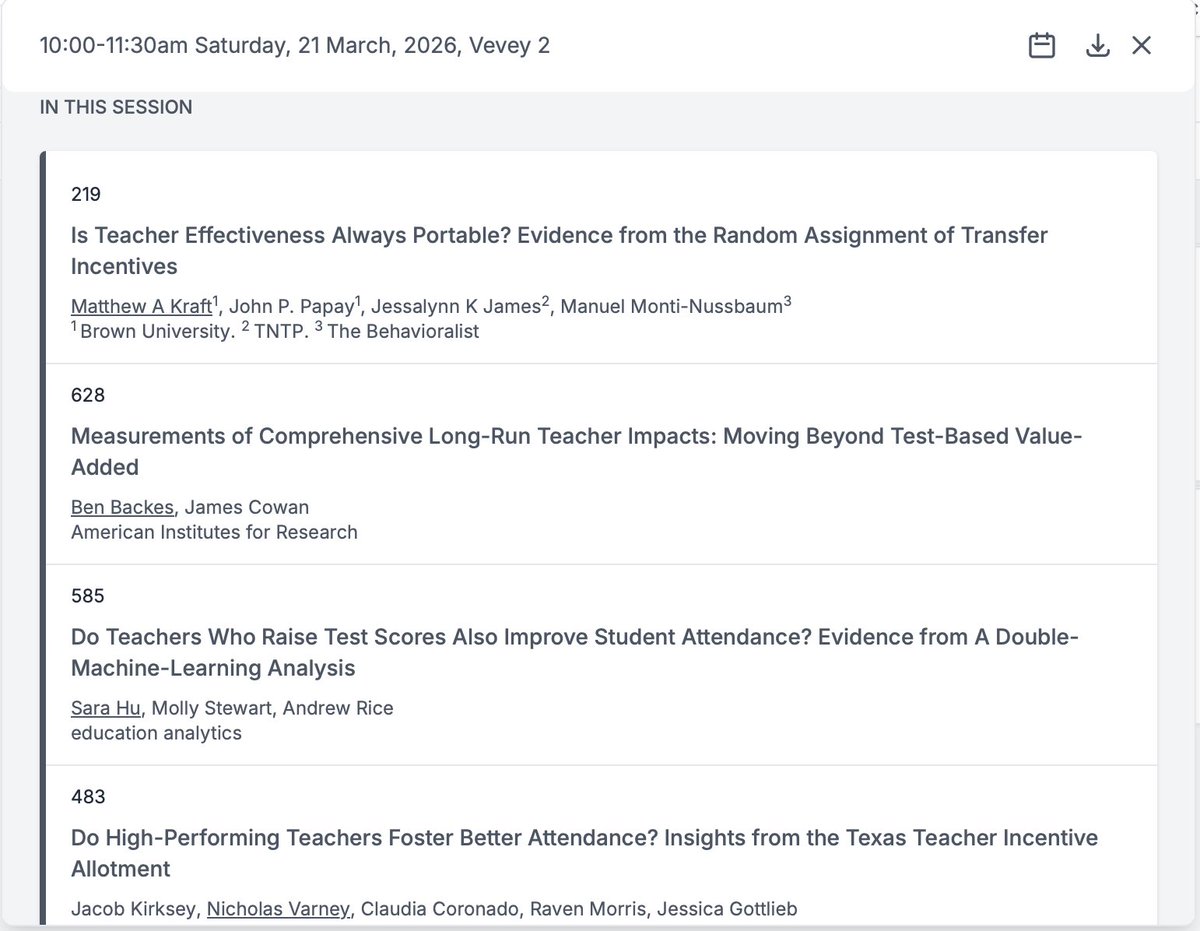Screen dimensions: 1200x931
Task: Click affiliation 'American Institutes for Research'
Action: click(x=214, y=532)
